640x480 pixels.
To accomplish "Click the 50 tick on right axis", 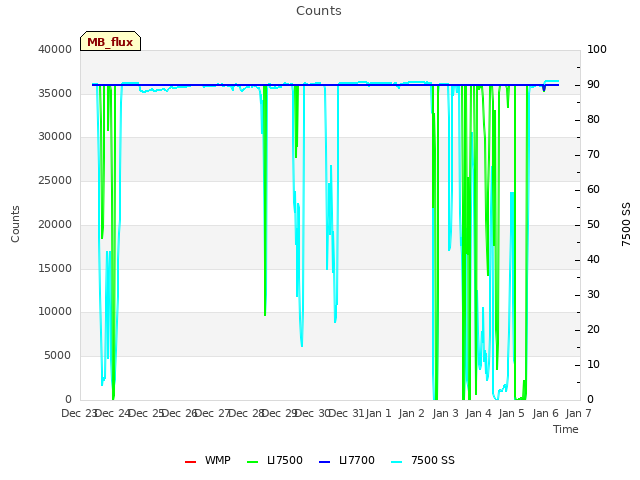I will 593,224.
